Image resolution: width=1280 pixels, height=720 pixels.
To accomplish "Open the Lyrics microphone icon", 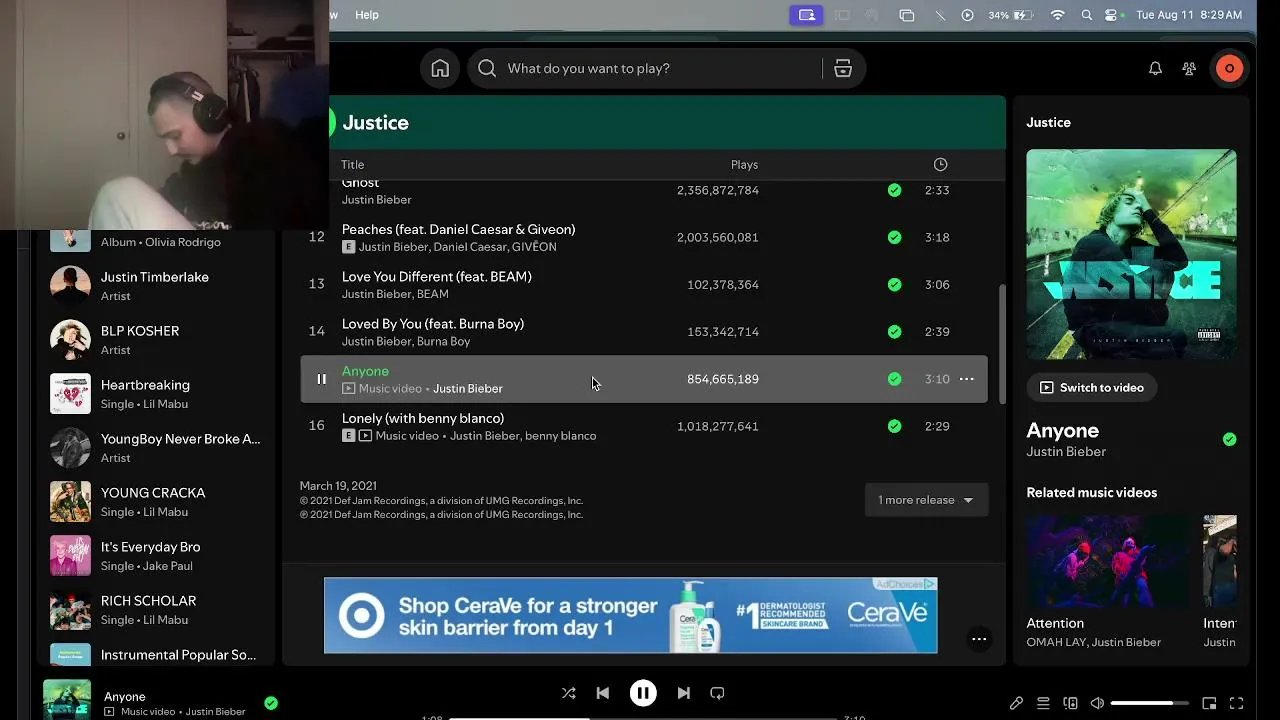I will pos(1016,703).
